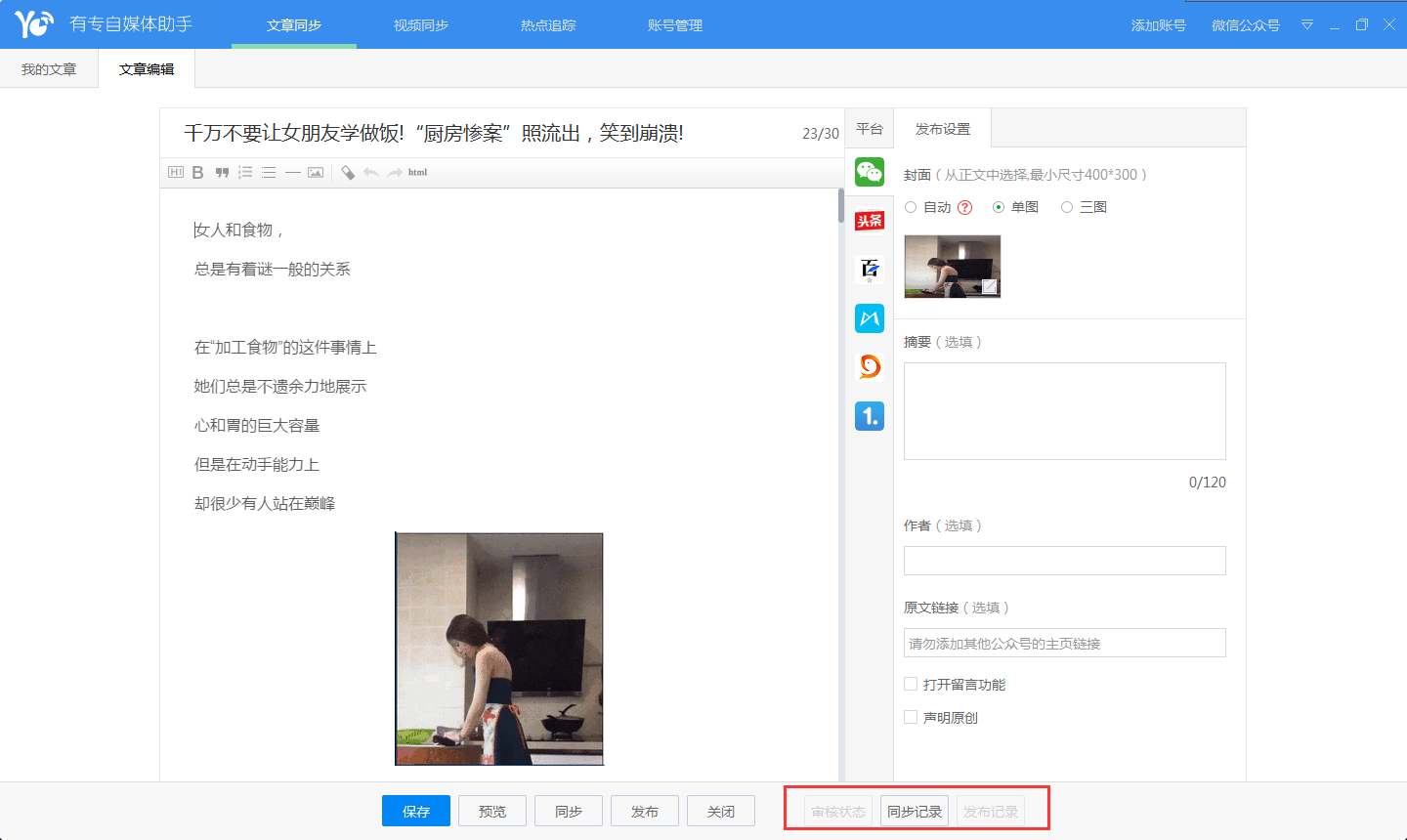Choose the 自动 cover radio option
This screenshot has width=1407, height=840.
click(911, 207)
